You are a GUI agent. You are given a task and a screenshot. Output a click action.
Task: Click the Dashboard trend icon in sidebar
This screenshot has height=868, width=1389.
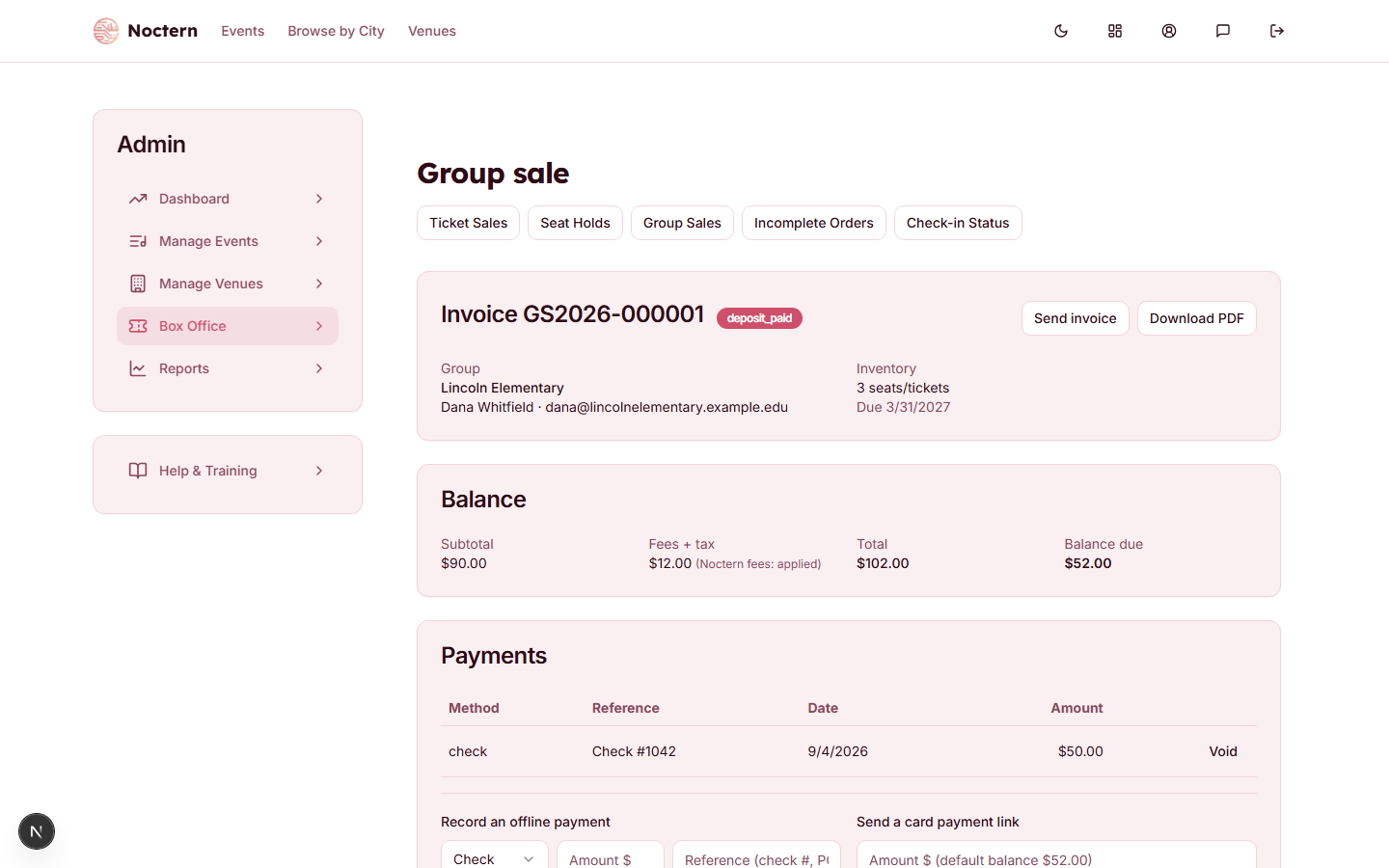tap(138, 199)
